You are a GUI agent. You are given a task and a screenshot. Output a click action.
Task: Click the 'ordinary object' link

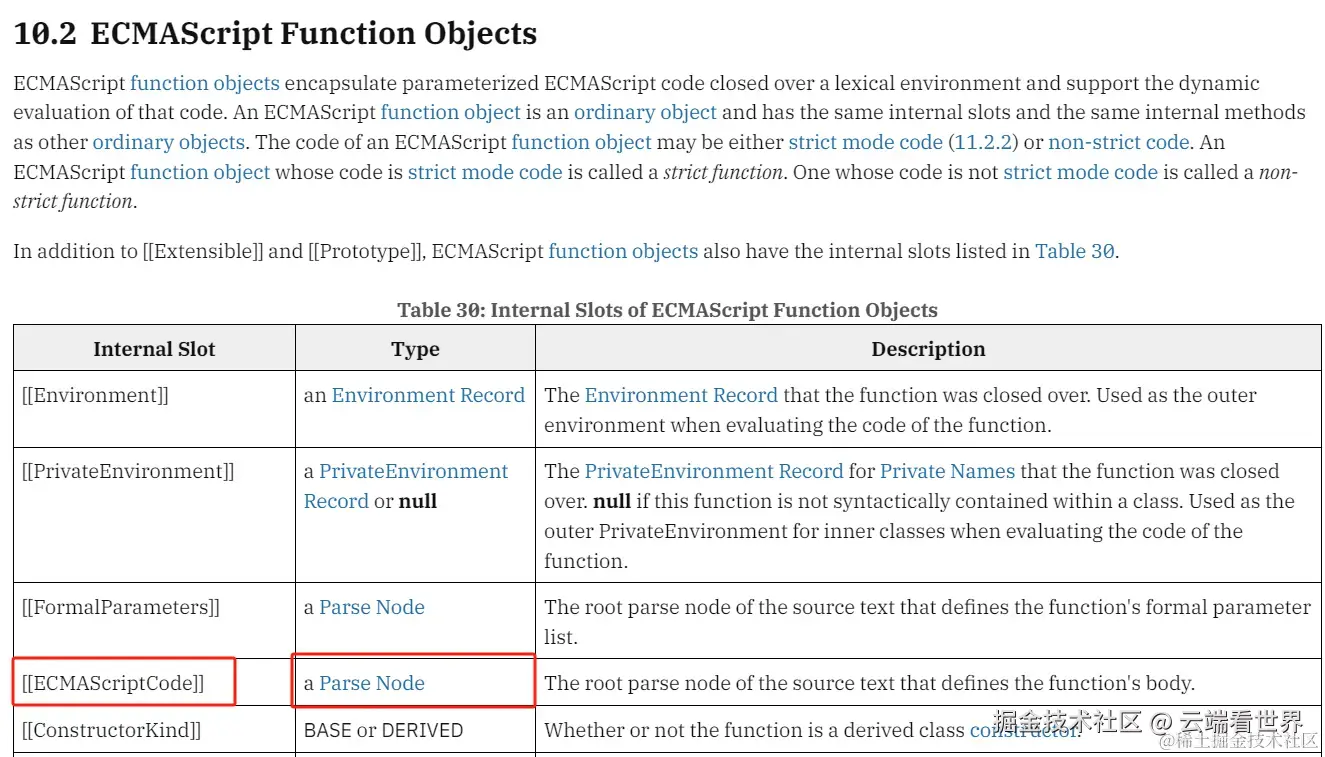click(x=645, y=112)
